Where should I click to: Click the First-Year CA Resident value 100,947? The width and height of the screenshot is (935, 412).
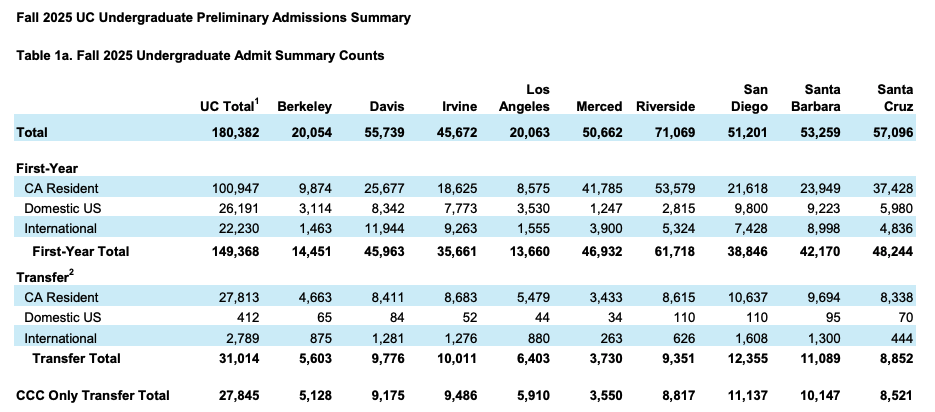tap(236, 188)
